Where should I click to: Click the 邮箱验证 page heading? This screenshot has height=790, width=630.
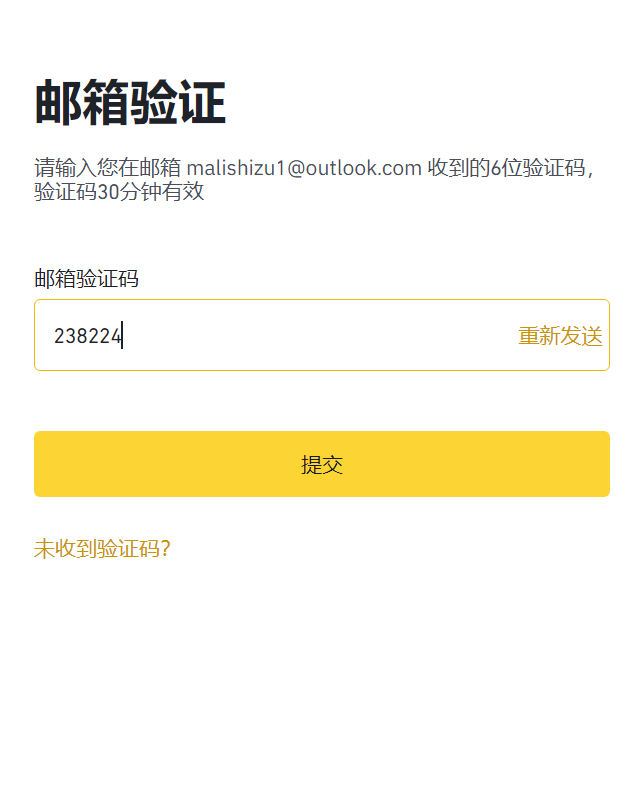pos(130,103)
